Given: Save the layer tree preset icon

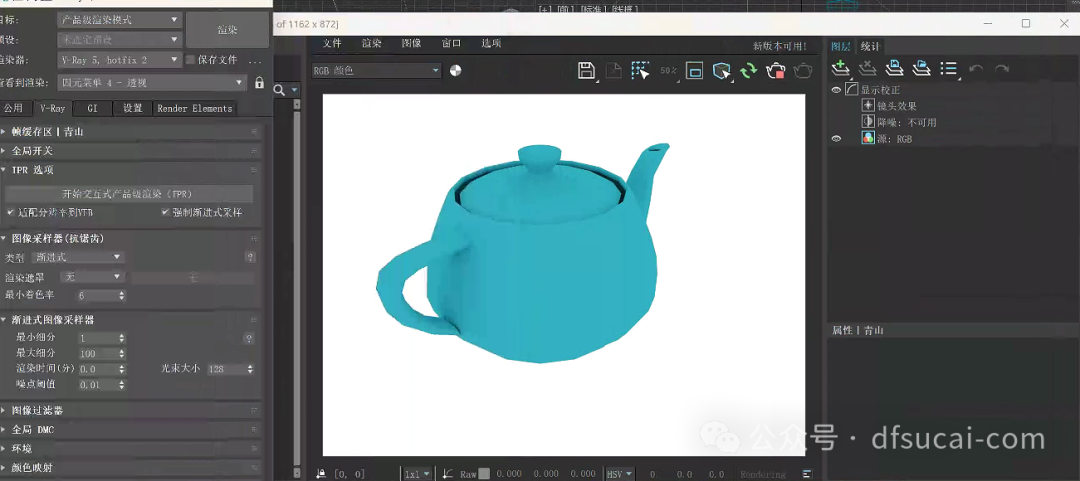Looking at the screenshot, I should pyautogui.click(x=894, y=68).
